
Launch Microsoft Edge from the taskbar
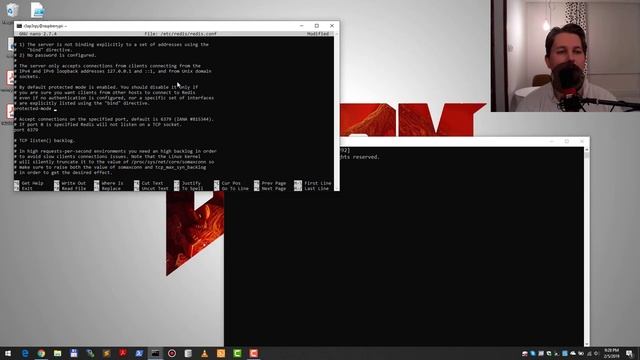point(25,353)
